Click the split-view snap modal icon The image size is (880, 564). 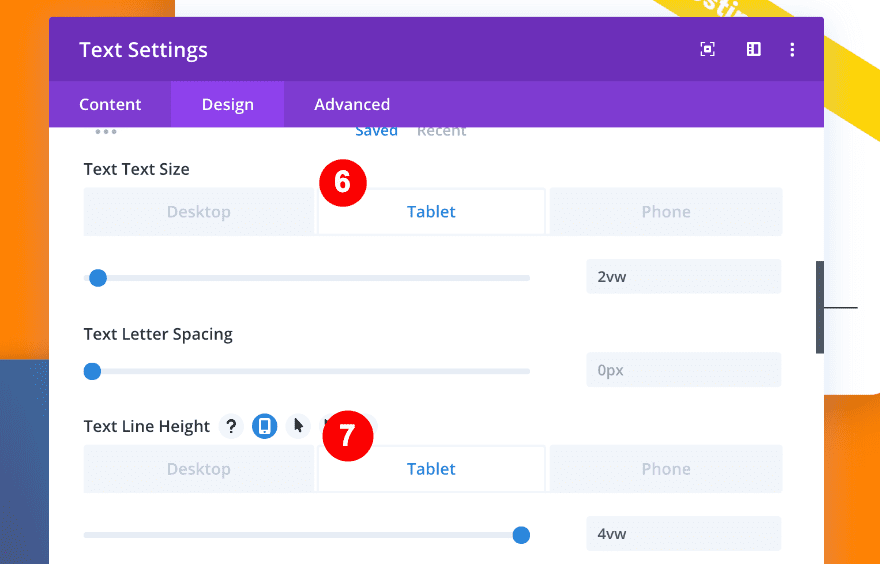tap(754, 49)
